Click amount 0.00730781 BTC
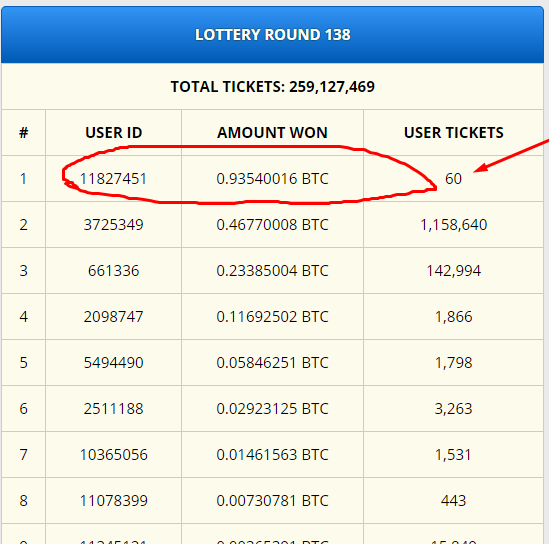 pyautogui.click(x=272, y=501)
